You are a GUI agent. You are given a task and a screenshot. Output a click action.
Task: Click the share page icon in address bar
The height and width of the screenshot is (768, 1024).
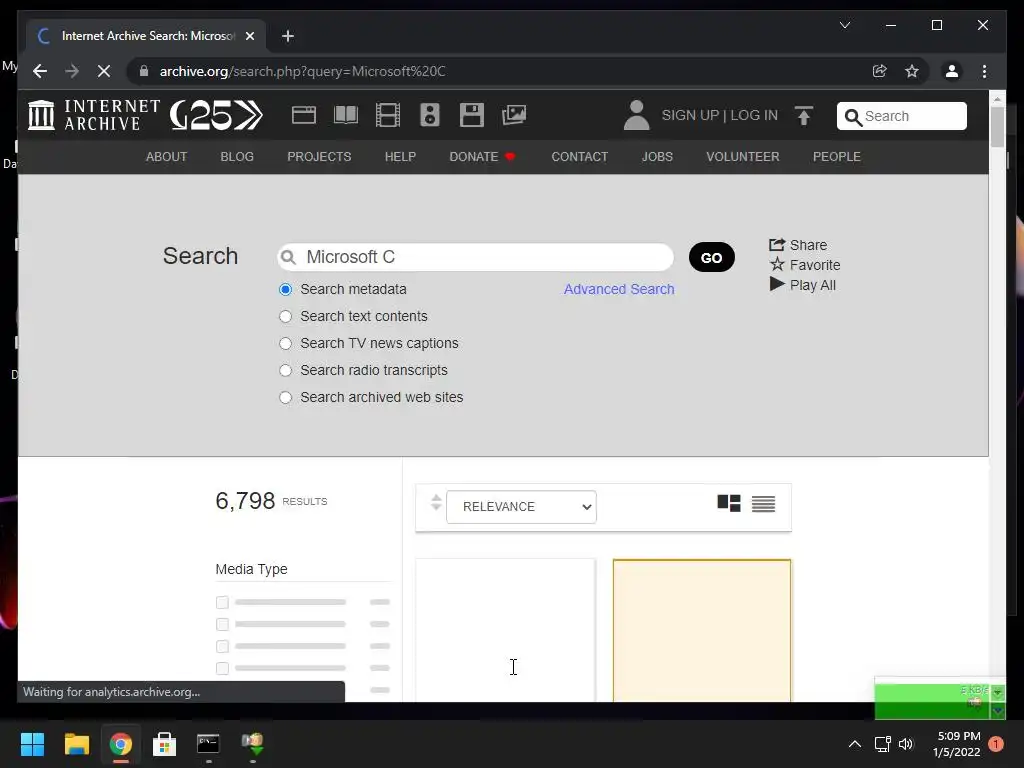[880, 71]
